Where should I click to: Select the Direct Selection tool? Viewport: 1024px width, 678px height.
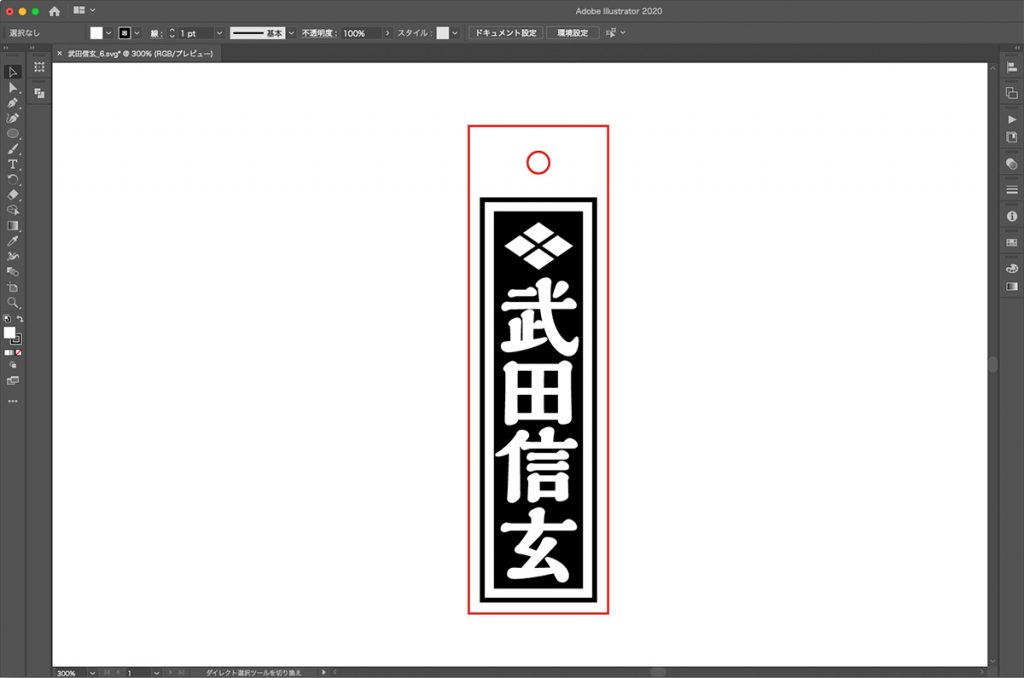[x=12, y=88]
